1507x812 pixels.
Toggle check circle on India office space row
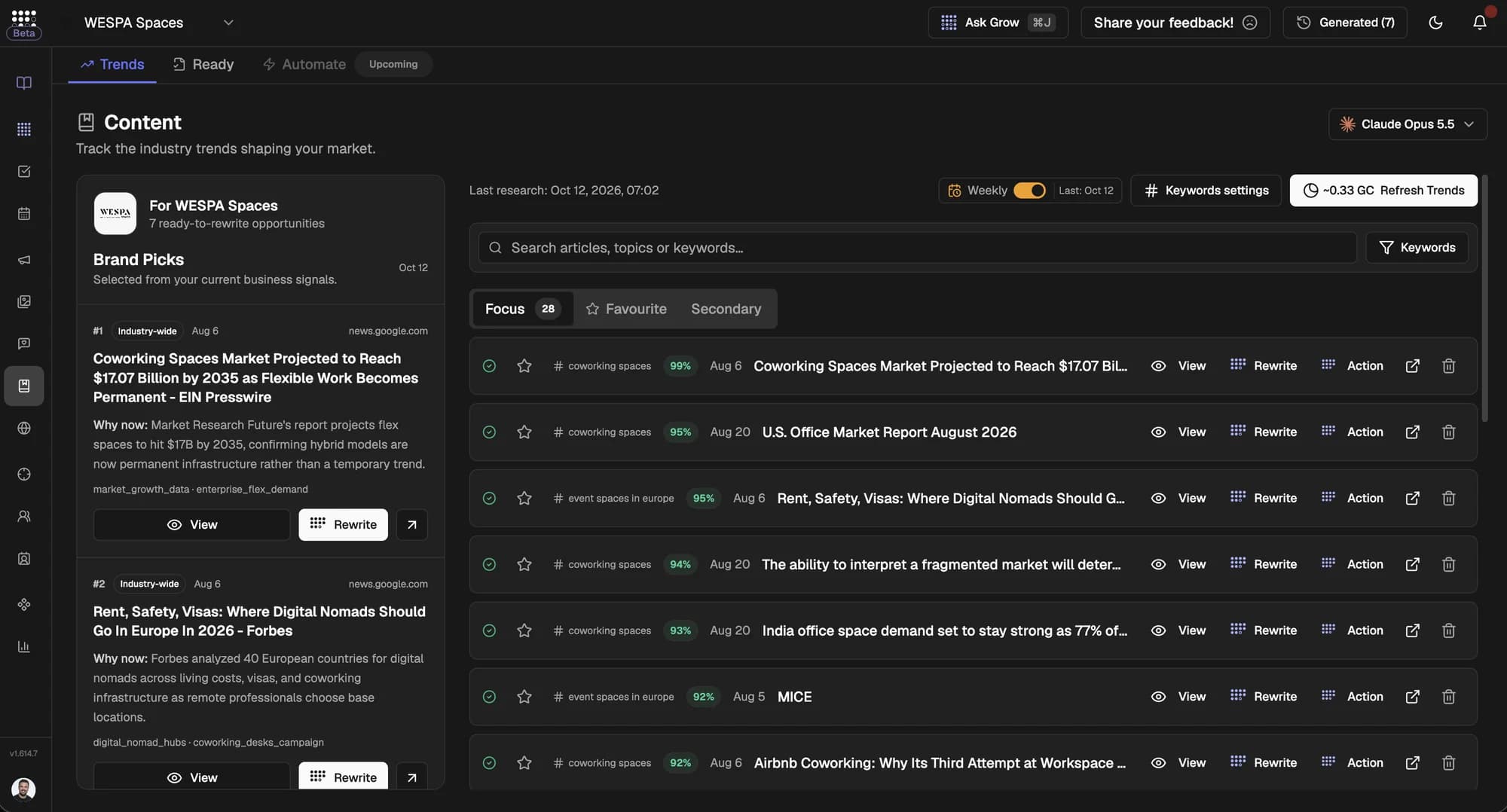[x=489, y=630]
